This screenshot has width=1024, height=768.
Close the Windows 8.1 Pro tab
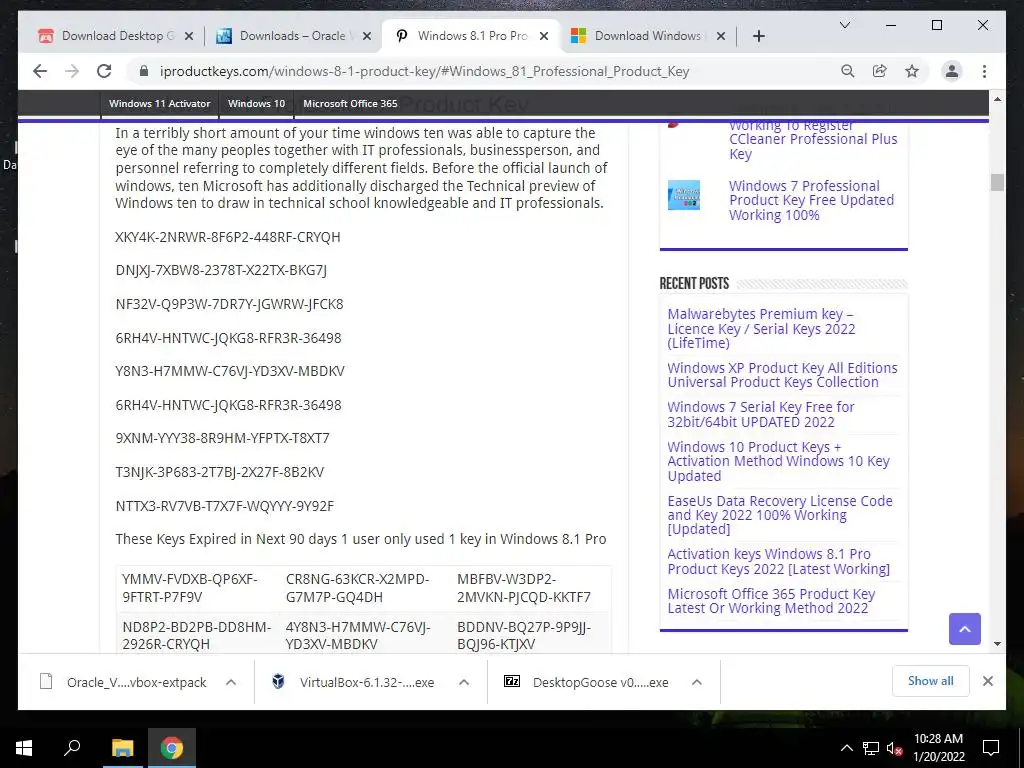(x=544, y=36)
